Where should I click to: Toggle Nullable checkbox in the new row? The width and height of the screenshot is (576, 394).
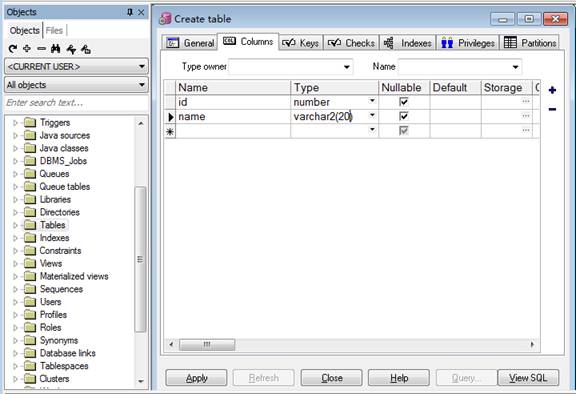(x=404, y=130)
